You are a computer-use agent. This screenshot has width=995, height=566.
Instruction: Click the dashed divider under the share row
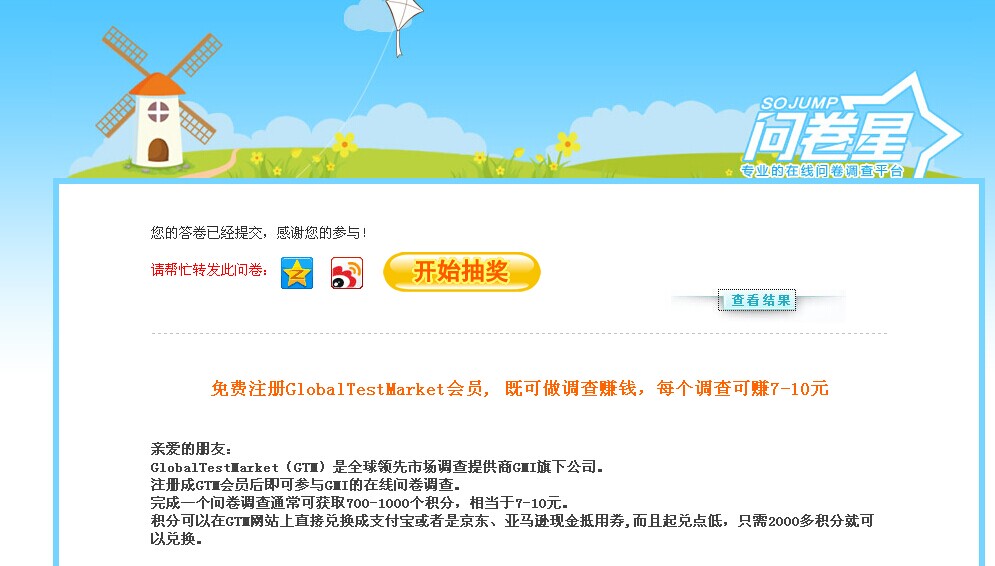point(519,332)
